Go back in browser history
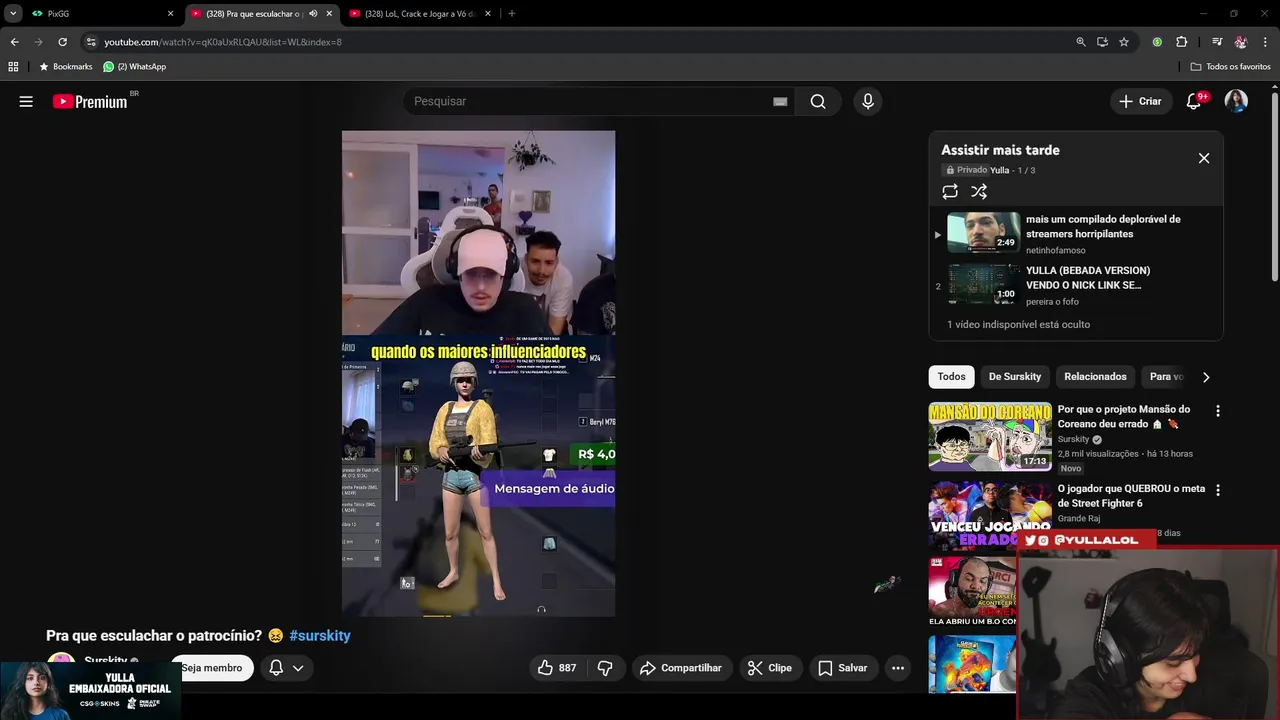Image resolution: width=1280 pixels, height=720 pixels. click(14, 42)
